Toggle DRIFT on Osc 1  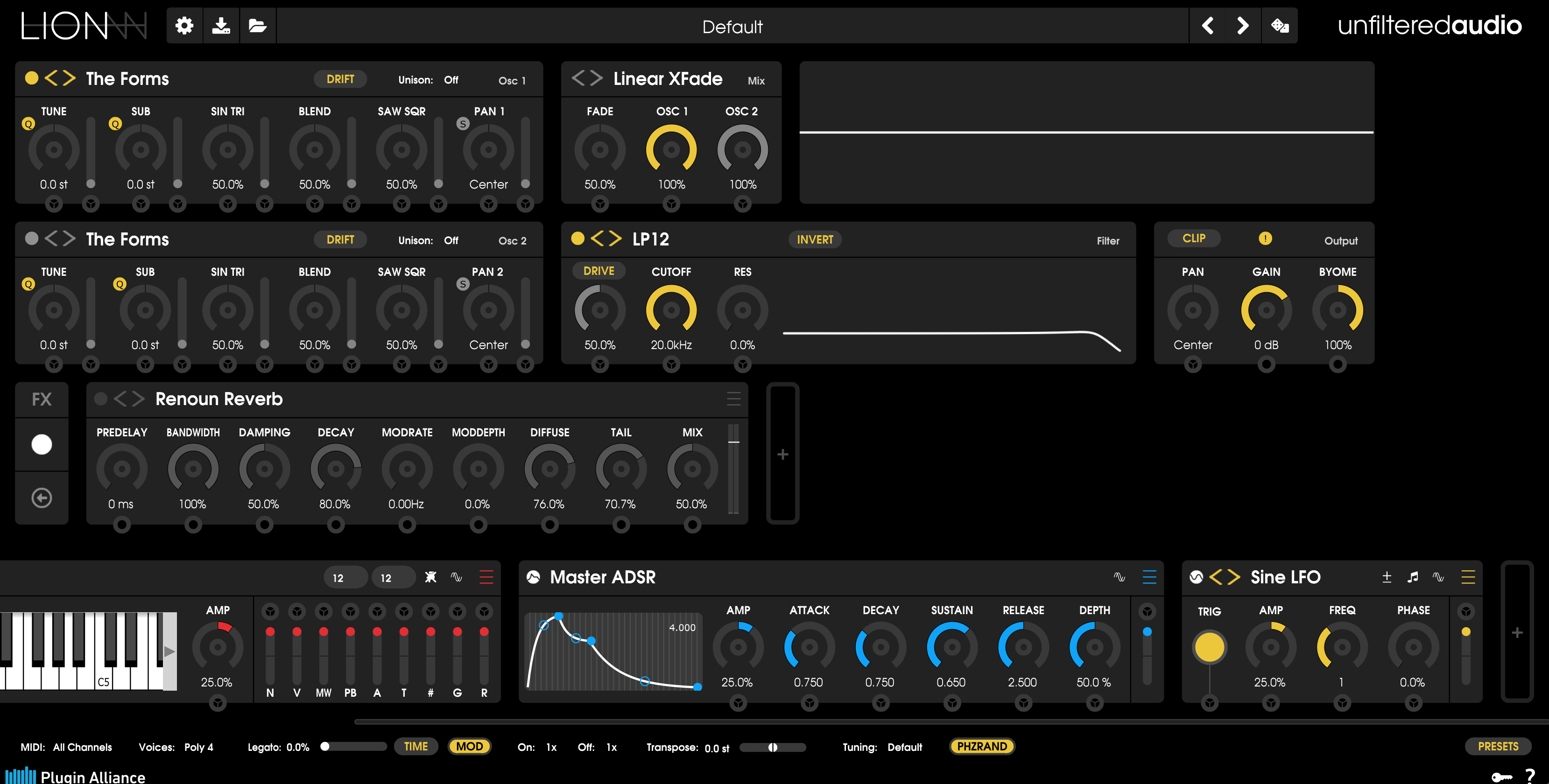pos(340,79)
